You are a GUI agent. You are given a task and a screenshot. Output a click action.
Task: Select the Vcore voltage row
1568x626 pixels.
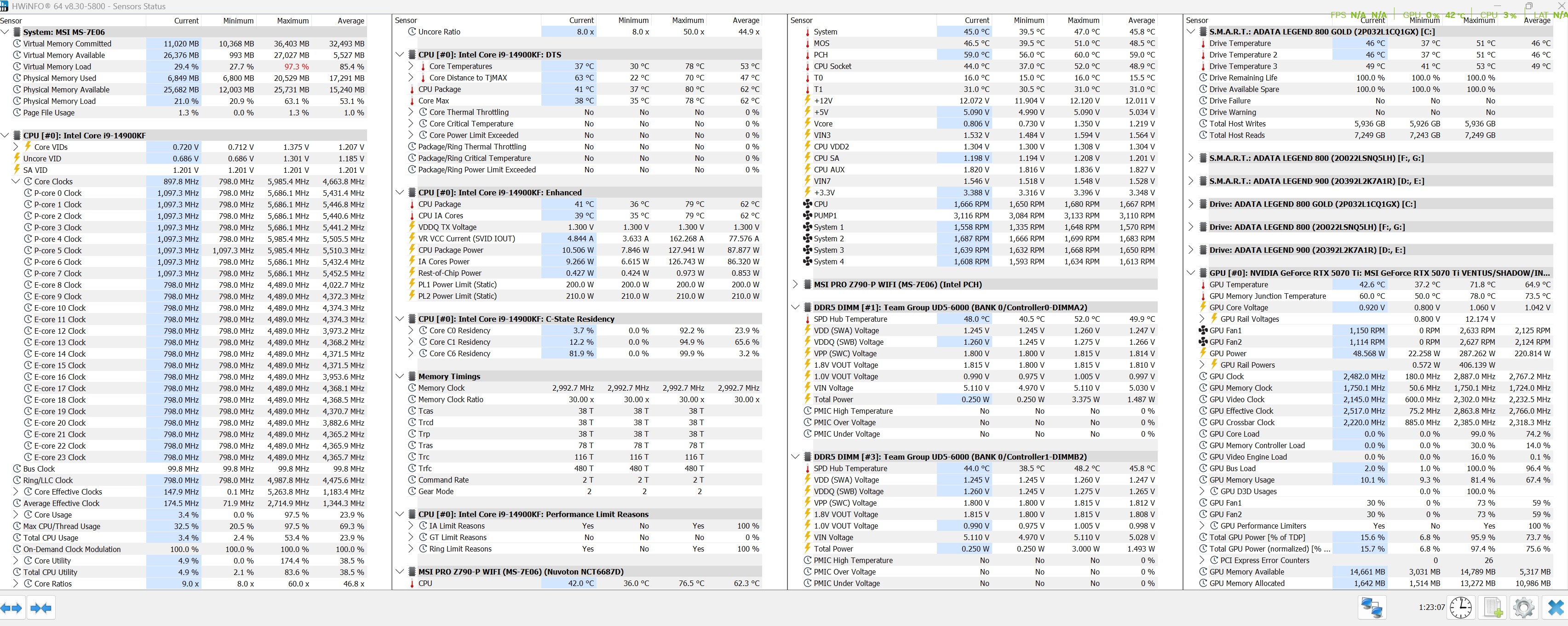823,124
